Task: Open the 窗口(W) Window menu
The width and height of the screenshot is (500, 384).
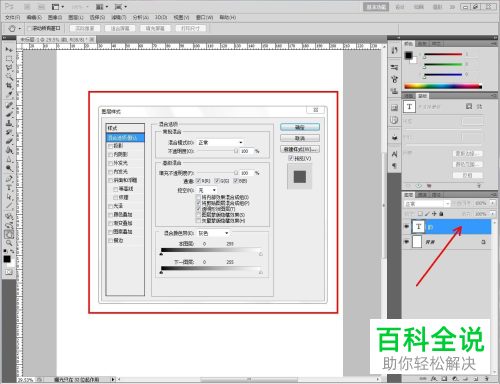Action: 204,17
